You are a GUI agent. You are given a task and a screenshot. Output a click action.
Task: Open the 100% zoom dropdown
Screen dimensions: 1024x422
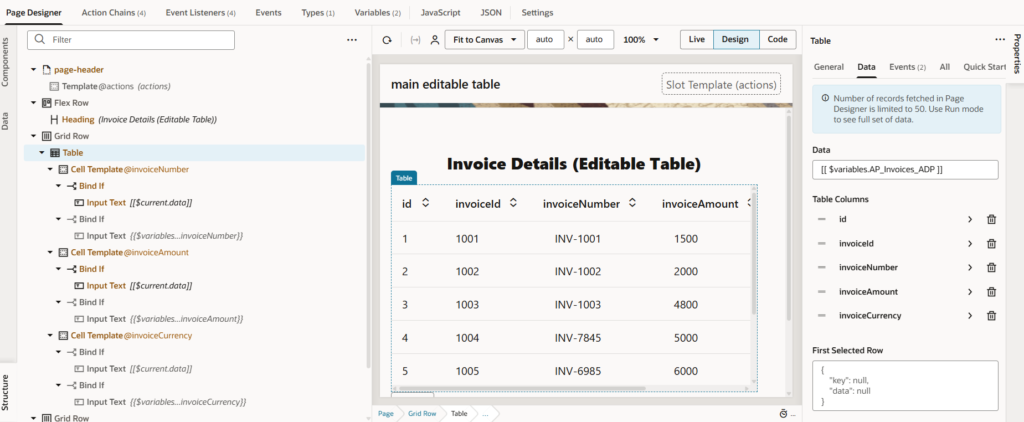(x=641, y=40)
